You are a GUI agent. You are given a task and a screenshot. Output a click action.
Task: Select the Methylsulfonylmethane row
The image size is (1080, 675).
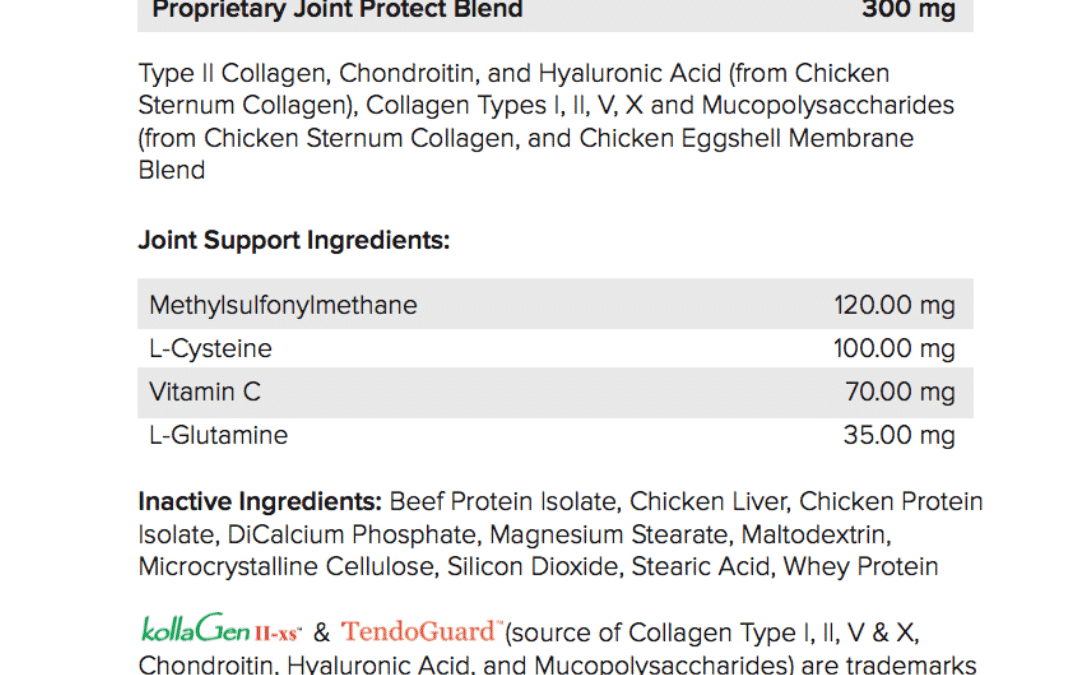click(x=555, y=304)
